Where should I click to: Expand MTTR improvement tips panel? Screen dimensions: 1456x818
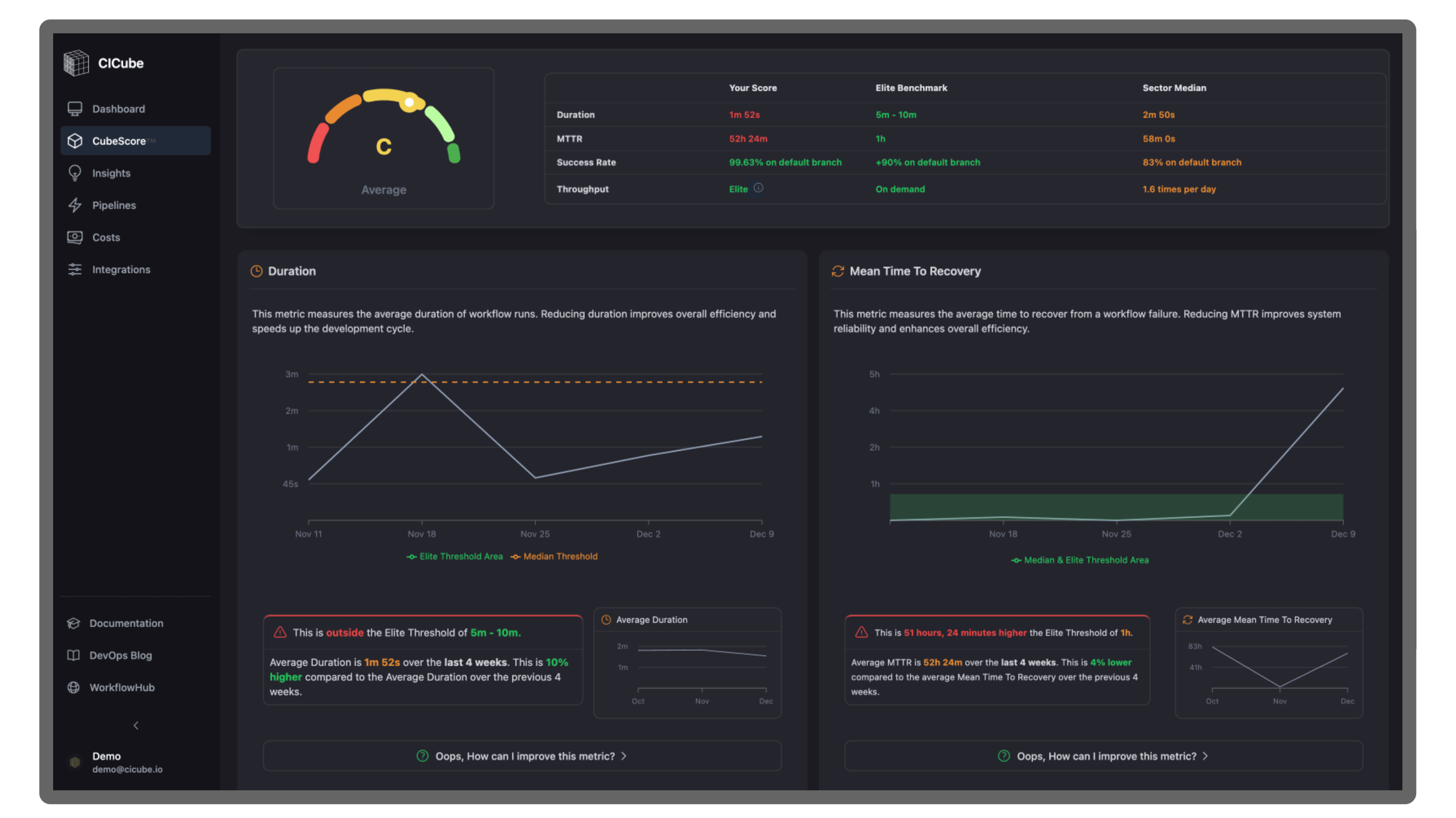point(1103,756)
